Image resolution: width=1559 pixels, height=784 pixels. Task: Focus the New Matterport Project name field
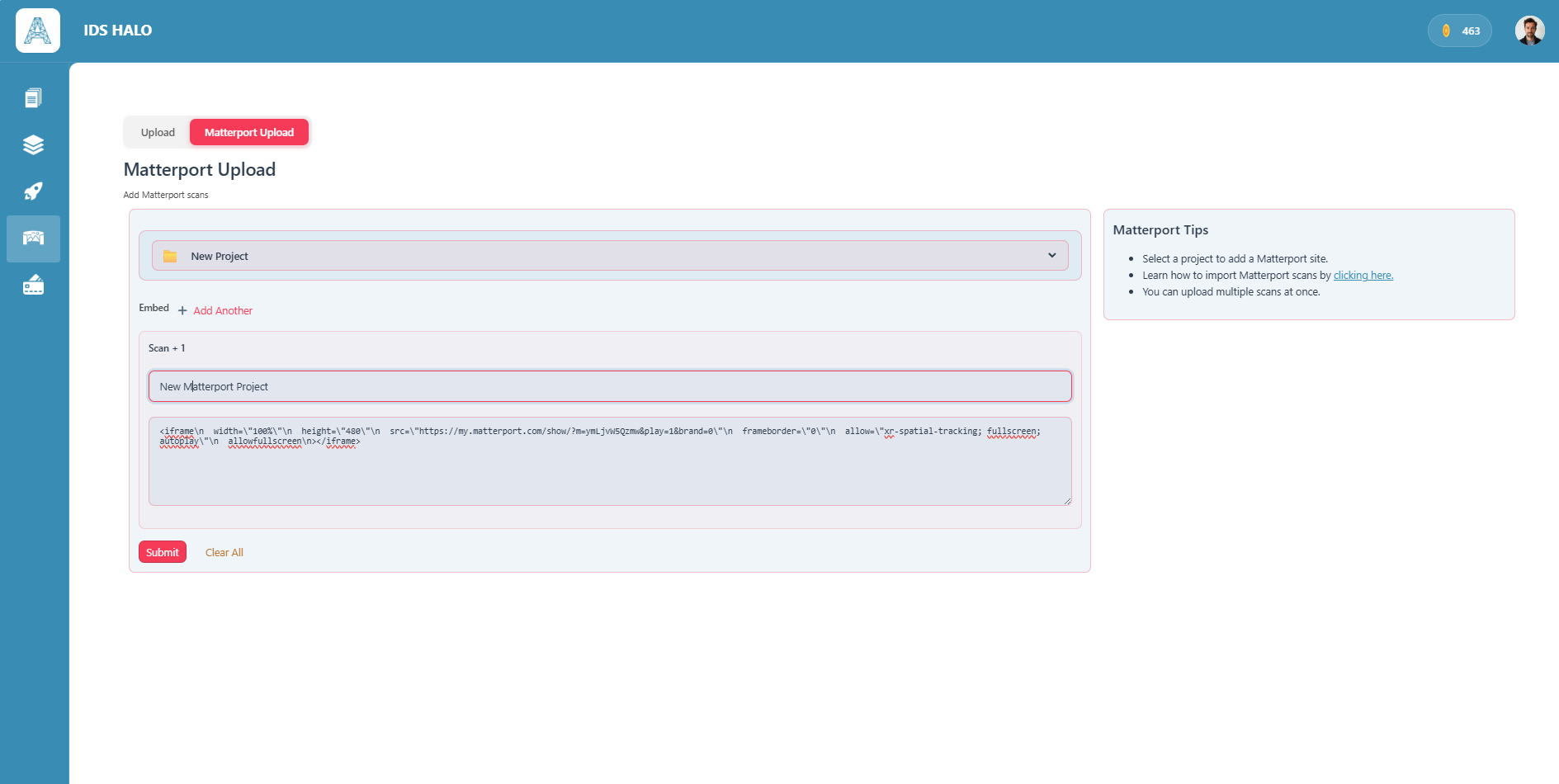610,386
